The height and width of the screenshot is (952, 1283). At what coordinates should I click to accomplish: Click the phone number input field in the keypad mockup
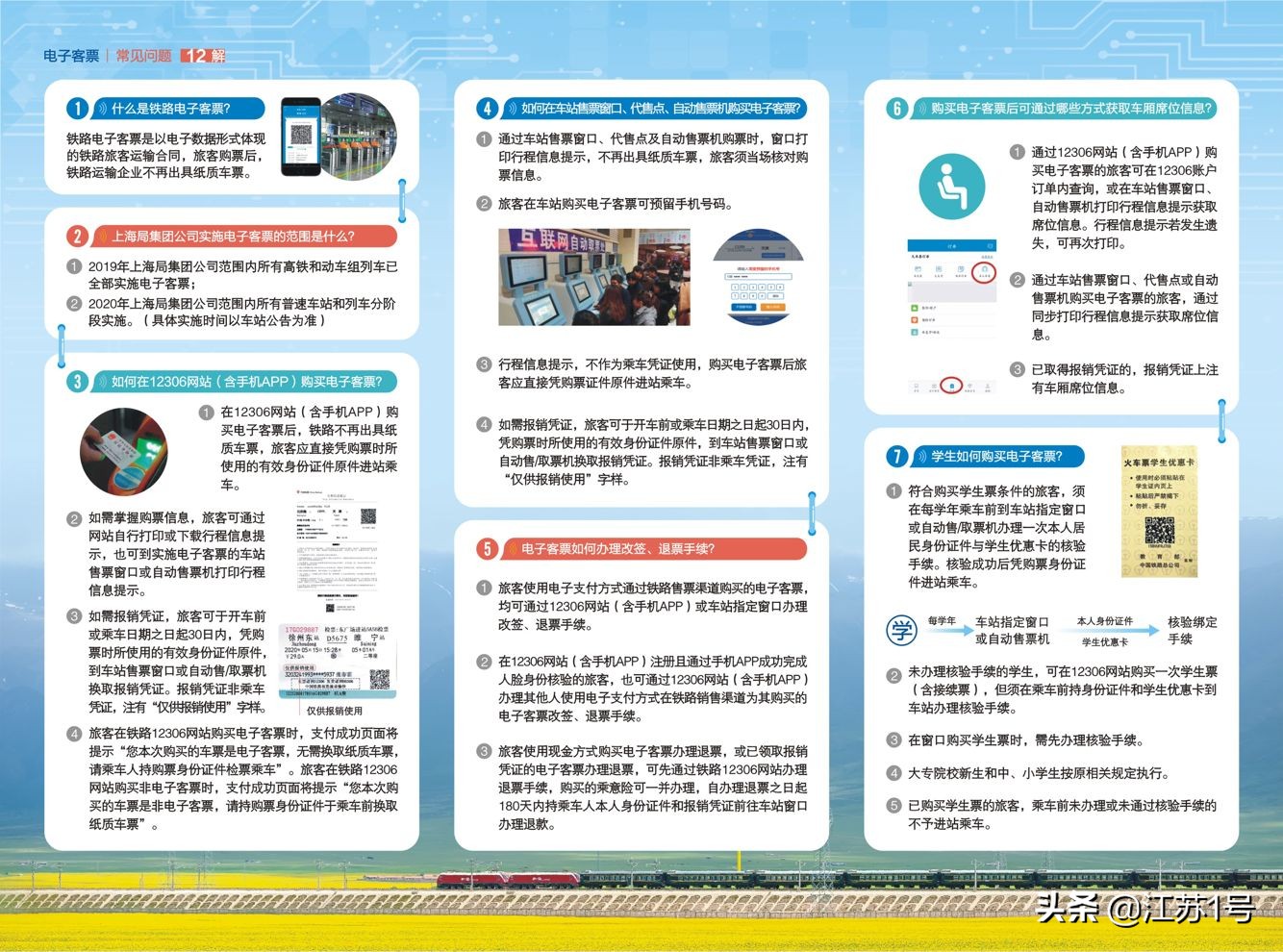[x=758, y=276]
